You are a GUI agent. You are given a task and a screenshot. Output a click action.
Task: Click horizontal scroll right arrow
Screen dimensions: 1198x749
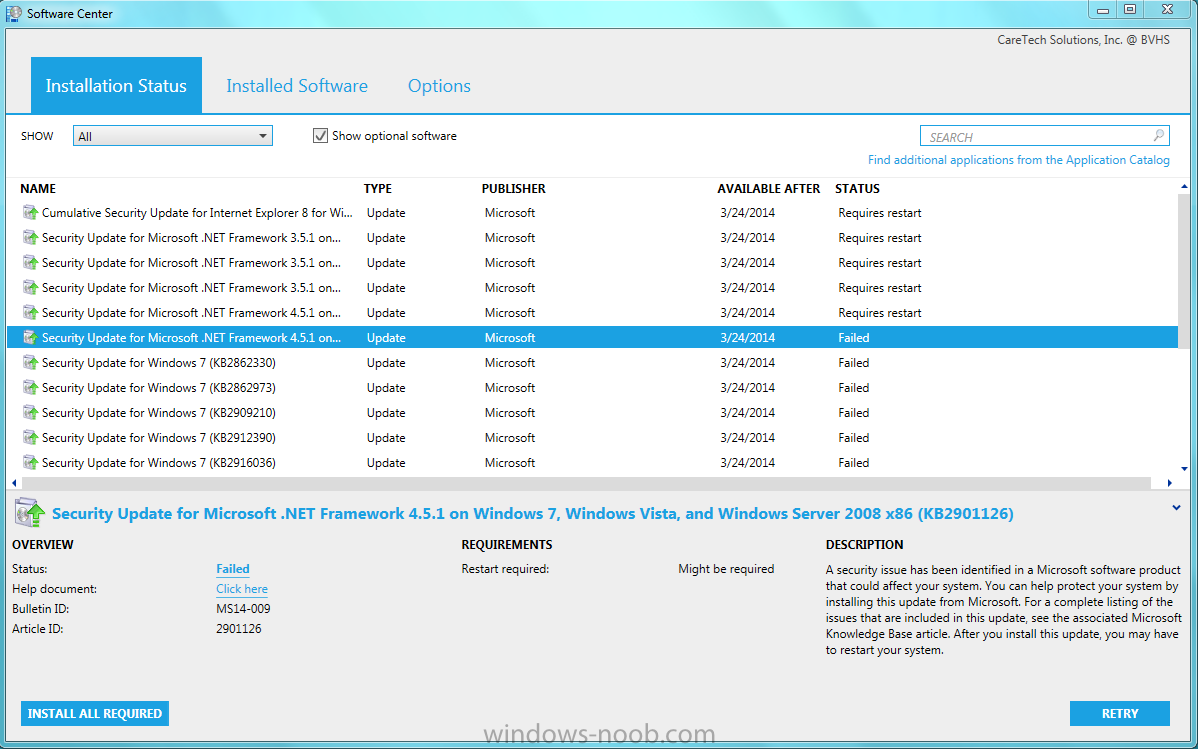click(x=1169, y=483)
